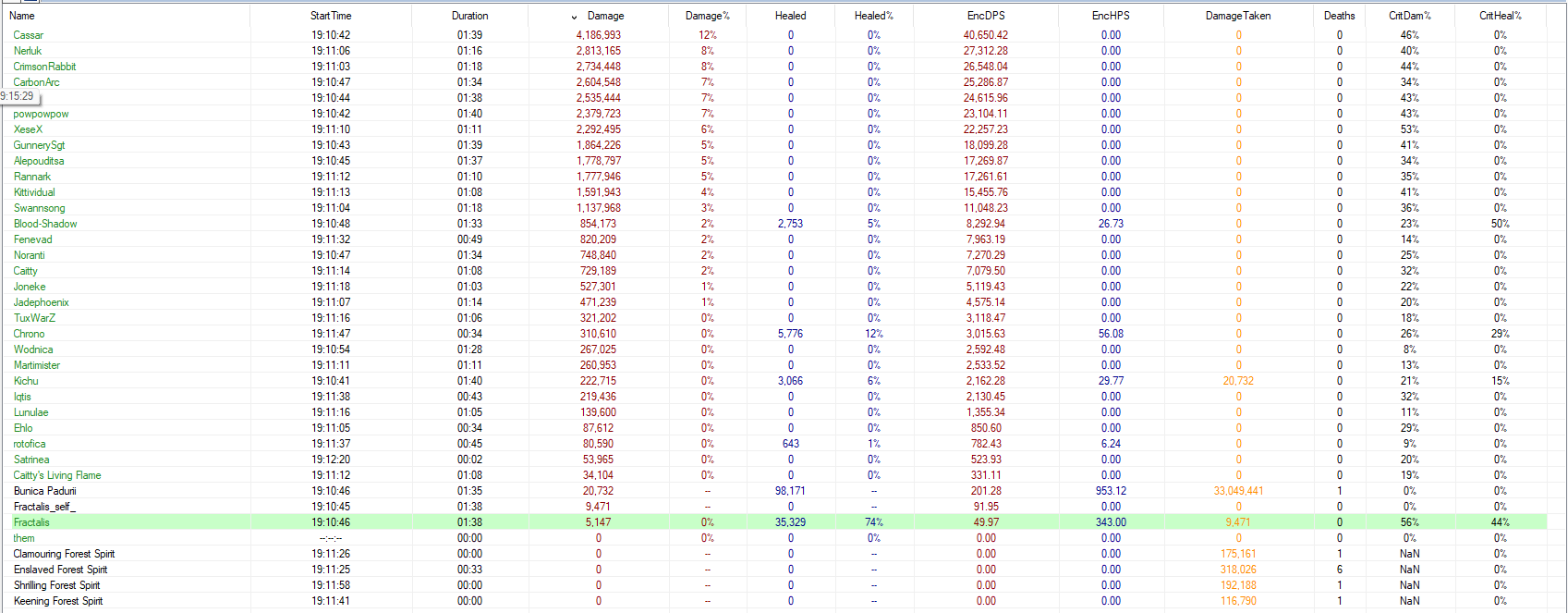
Task: Sort by DamageTaken column header
Action: (1237, 16)
